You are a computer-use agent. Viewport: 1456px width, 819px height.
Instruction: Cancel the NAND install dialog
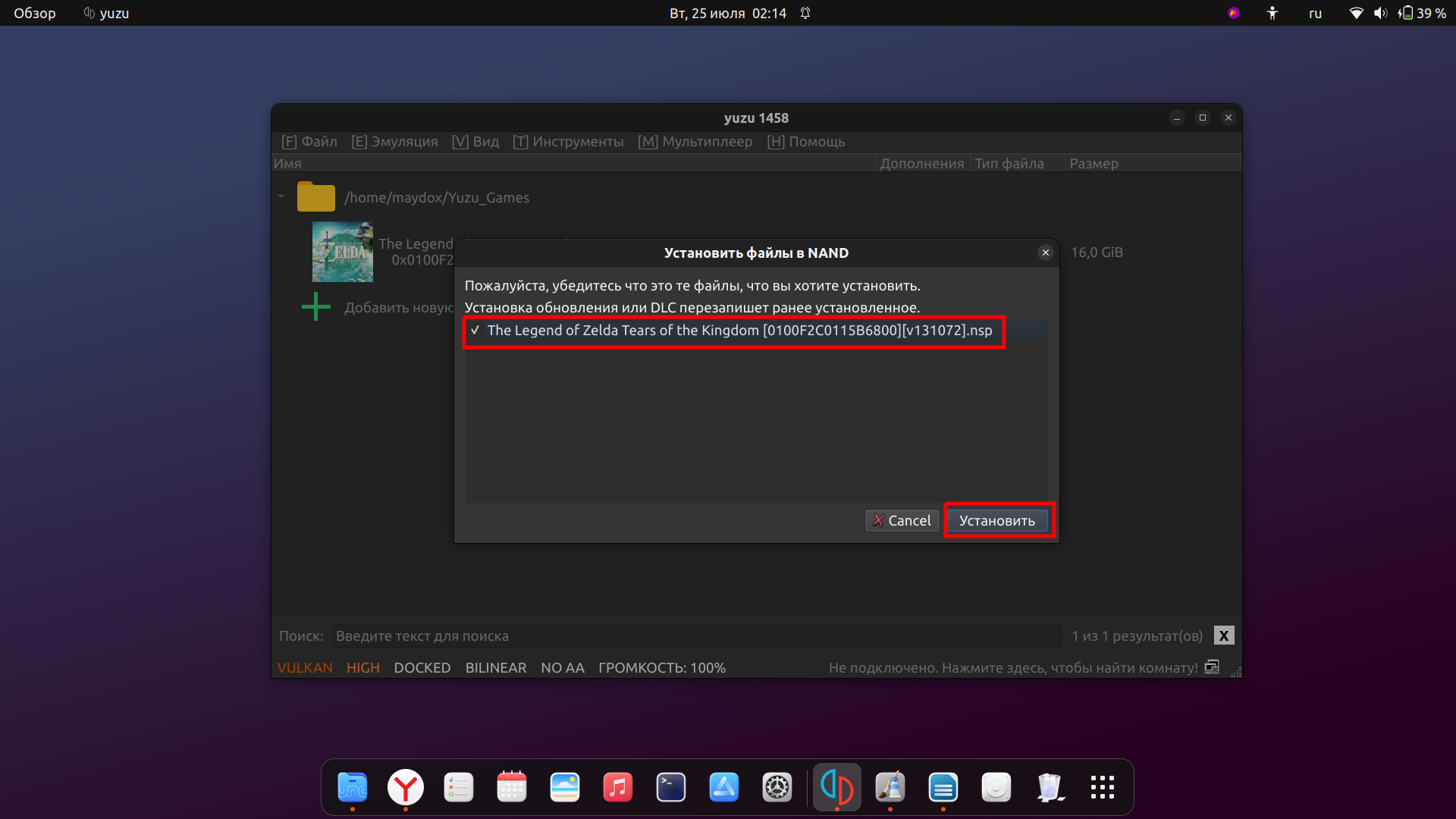[x=902, y=520]
